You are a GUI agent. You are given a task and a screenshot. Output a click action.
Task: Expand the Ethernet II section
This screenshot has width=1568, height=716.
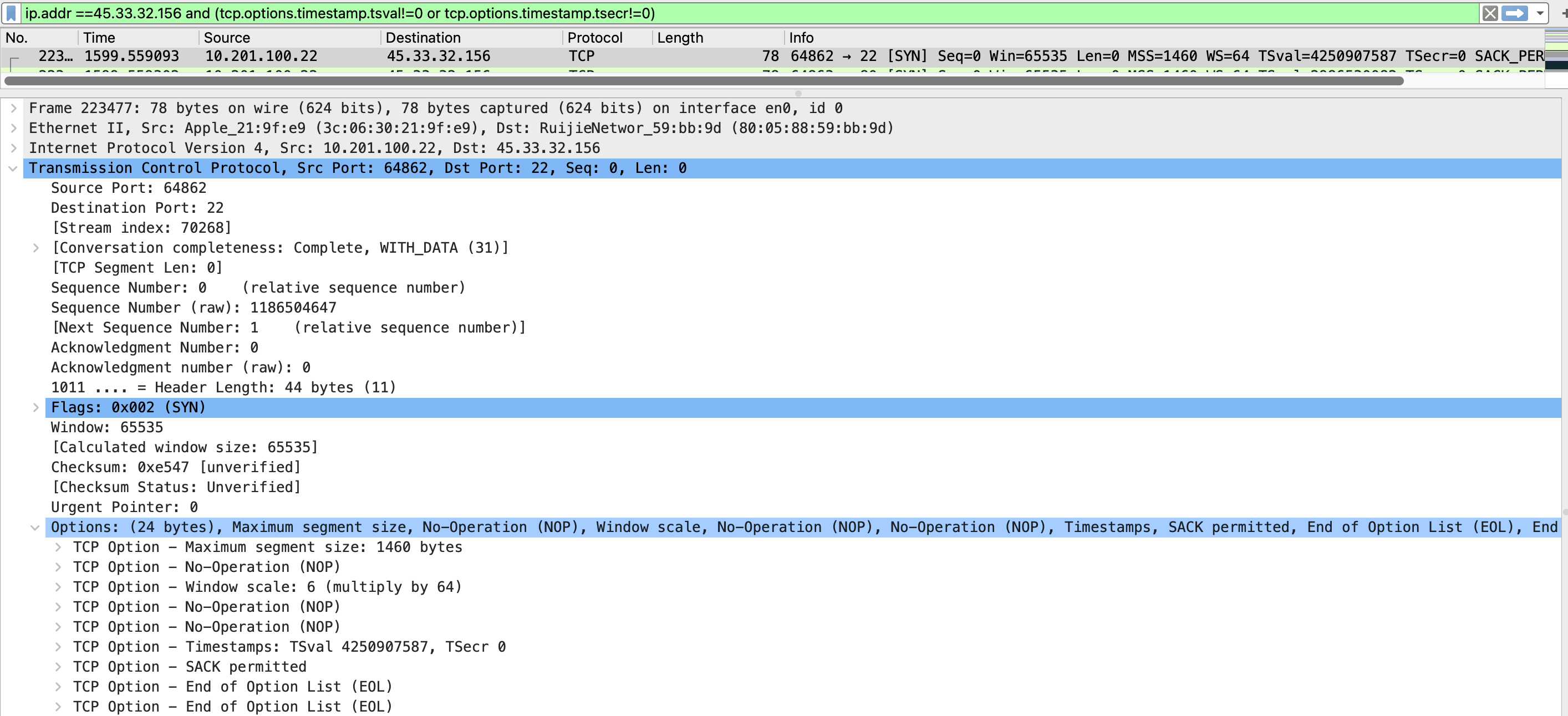(x=13, y=129)
